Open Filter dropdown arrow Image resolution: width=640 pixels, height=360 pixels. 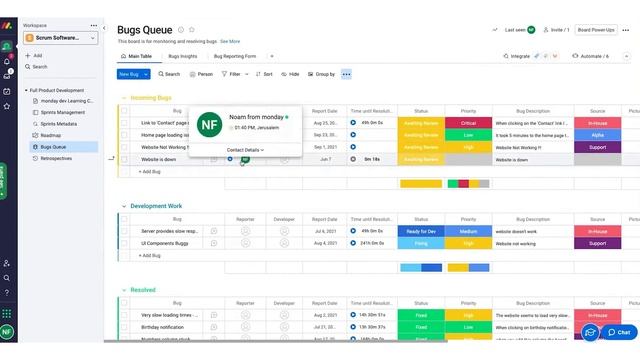(247, 74)
